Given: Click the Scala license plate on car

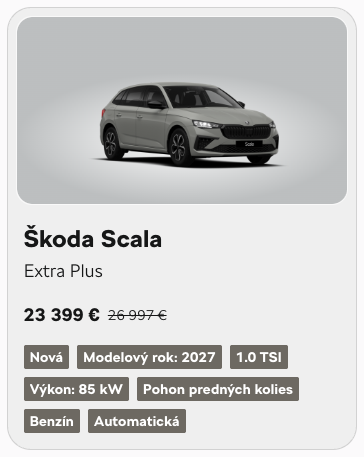Looking at the screenshot, I should (x=249, y=144).
